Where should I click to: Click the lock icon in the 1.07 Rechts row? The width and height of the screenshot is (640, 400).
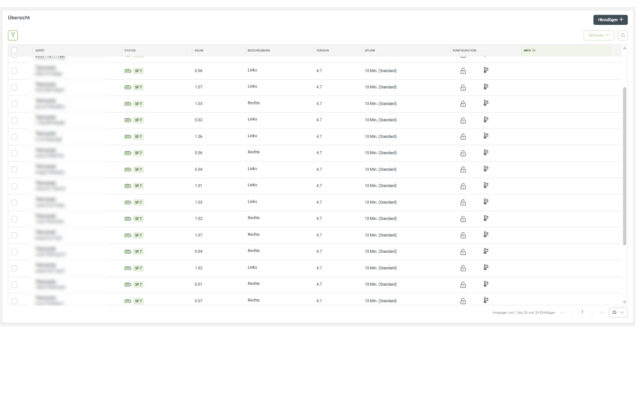[463, 235]
